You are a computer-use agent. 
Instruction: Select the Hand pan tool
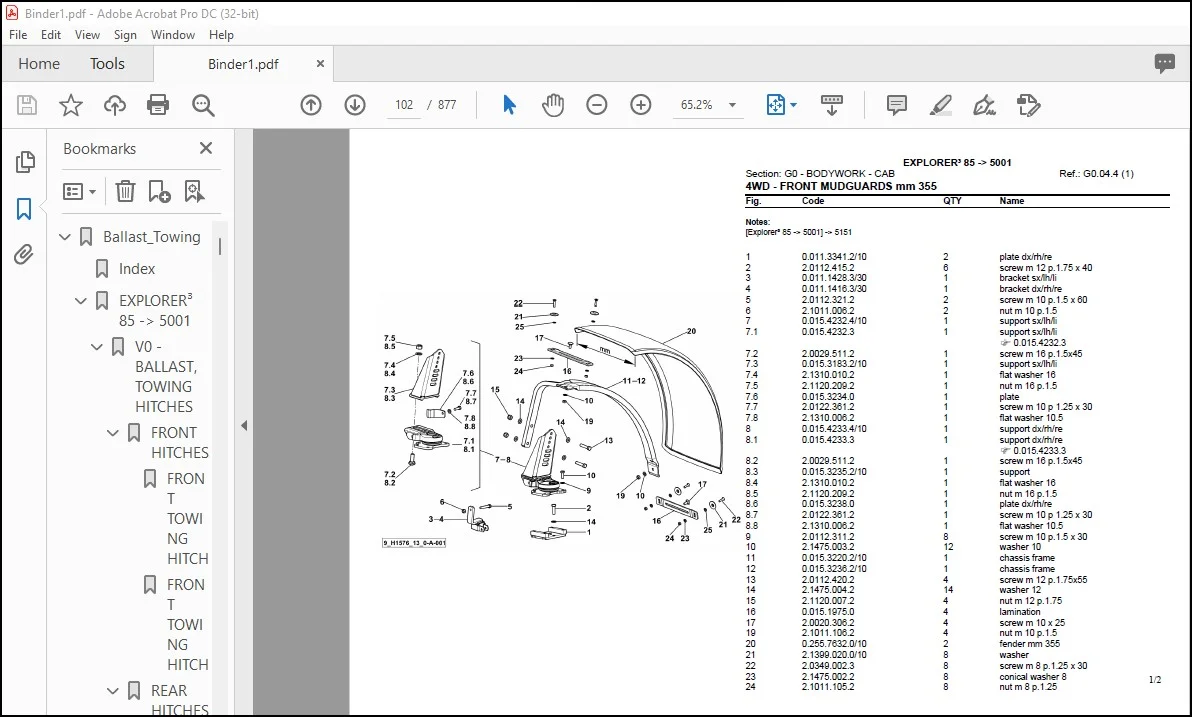click(553, 105)
